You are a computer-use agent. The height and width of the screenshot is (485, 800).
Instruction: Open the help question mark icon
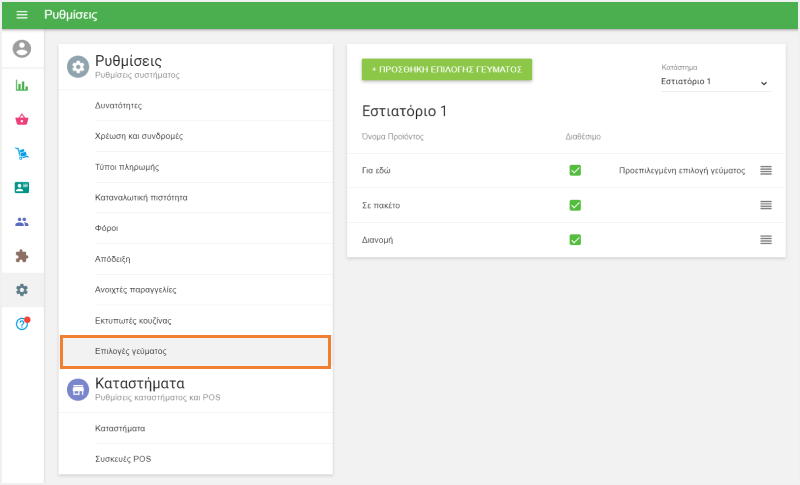click(22, 324)
